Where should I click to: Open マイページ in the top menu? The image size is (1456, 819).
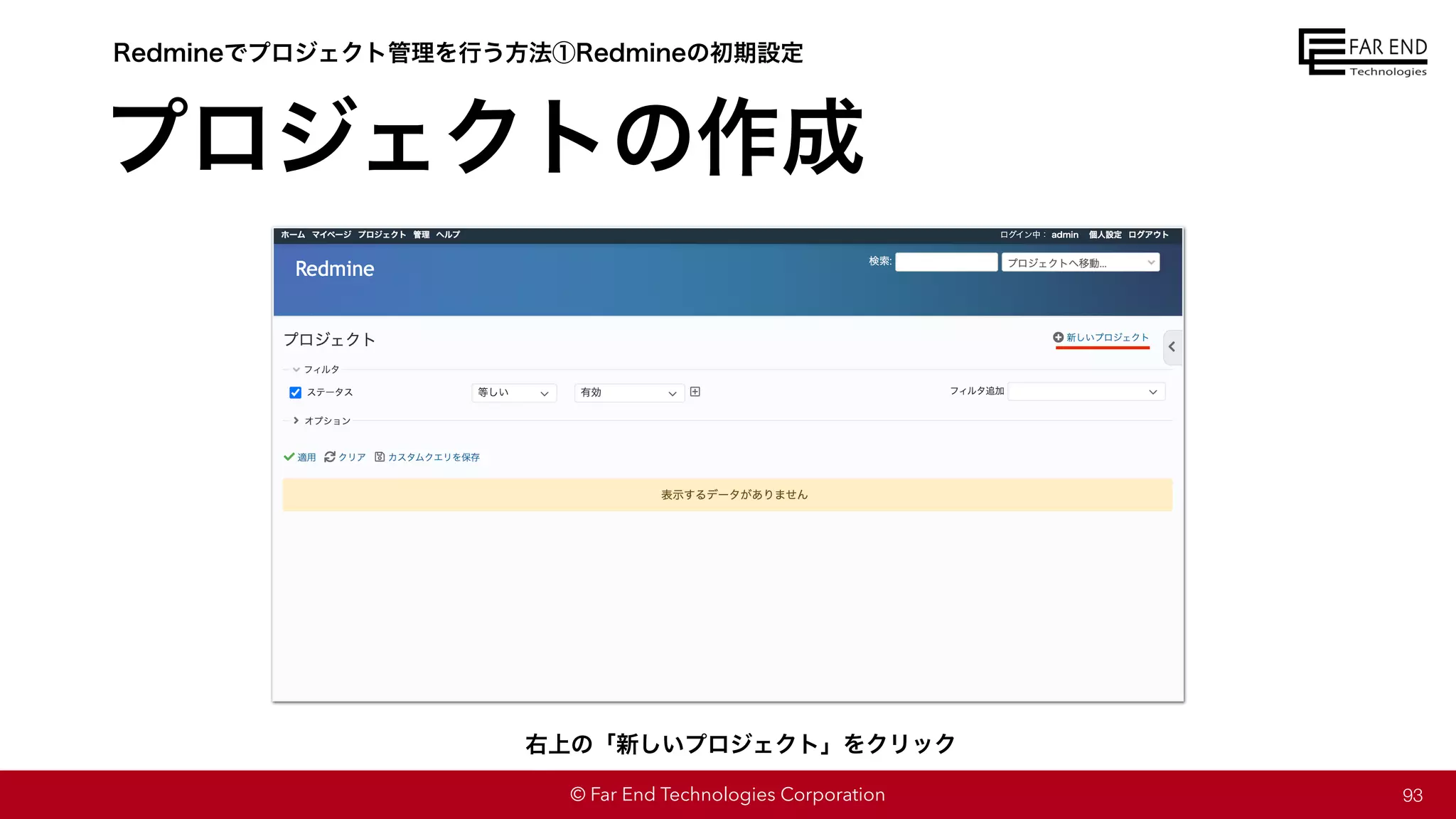click(x=331, y=235)
